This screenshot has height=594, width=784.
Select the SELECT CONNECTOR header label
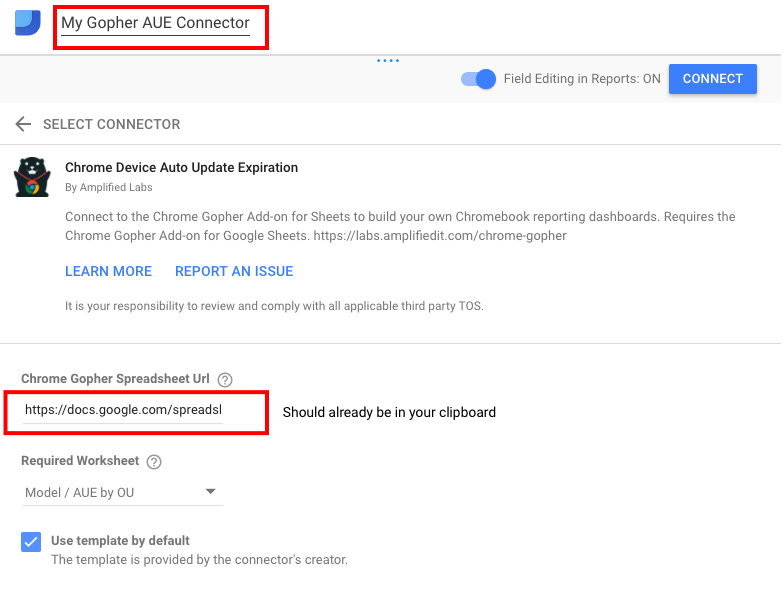click(111, 125)
